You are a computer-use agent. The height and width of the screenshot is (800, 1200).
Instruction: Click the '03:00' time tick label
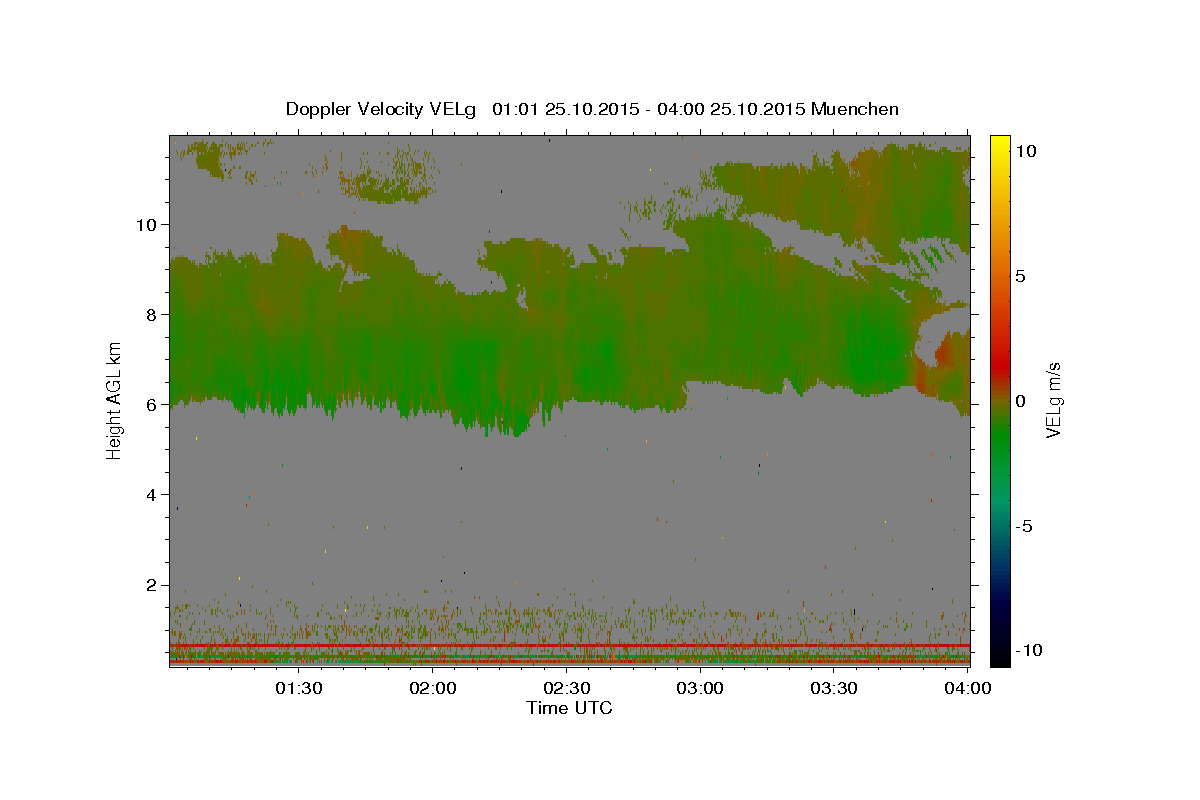(700, 688)
